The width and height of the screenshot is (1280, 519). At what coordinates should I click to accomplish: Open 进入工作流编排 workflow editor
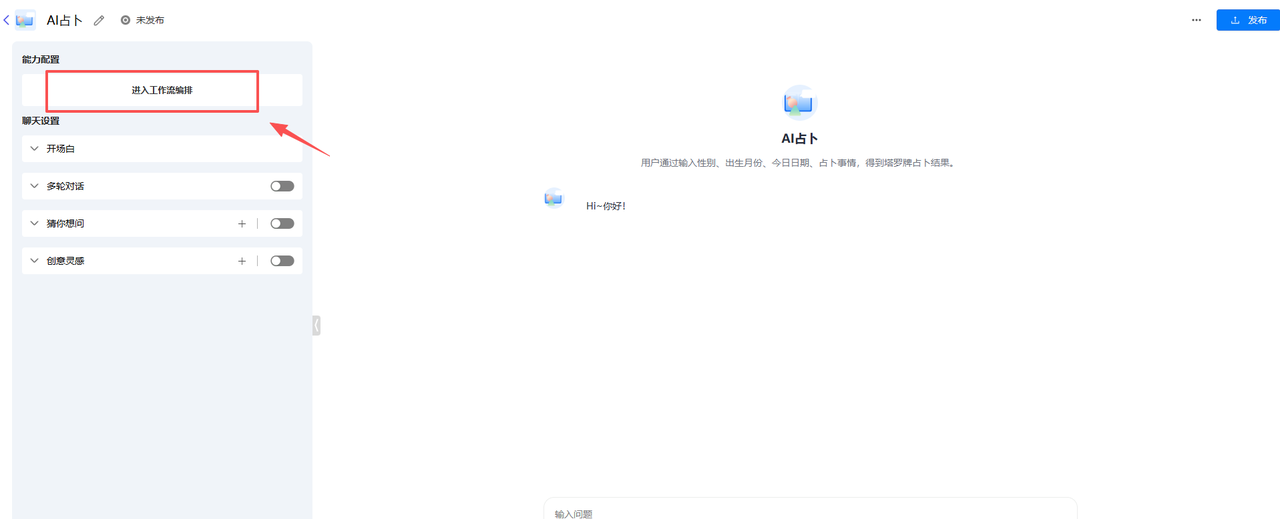162,90
